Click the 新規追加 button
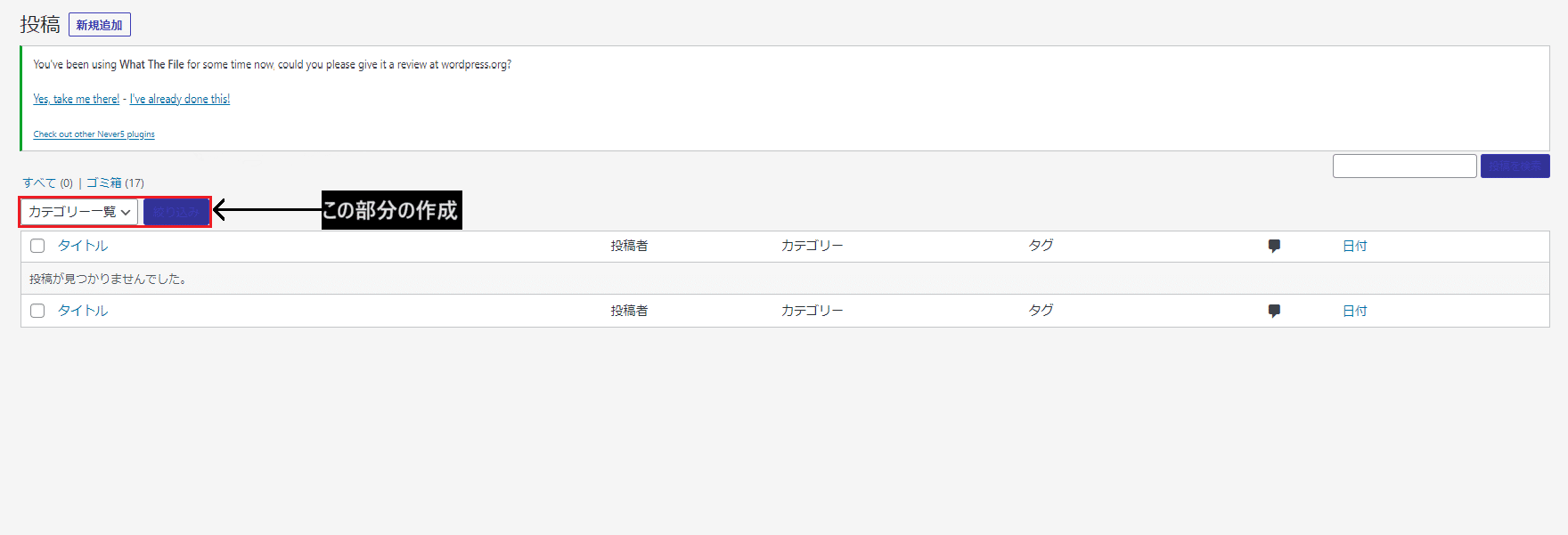Viewport: 1568px width, 535px height. pyautogui.click(x=99, y=25)
